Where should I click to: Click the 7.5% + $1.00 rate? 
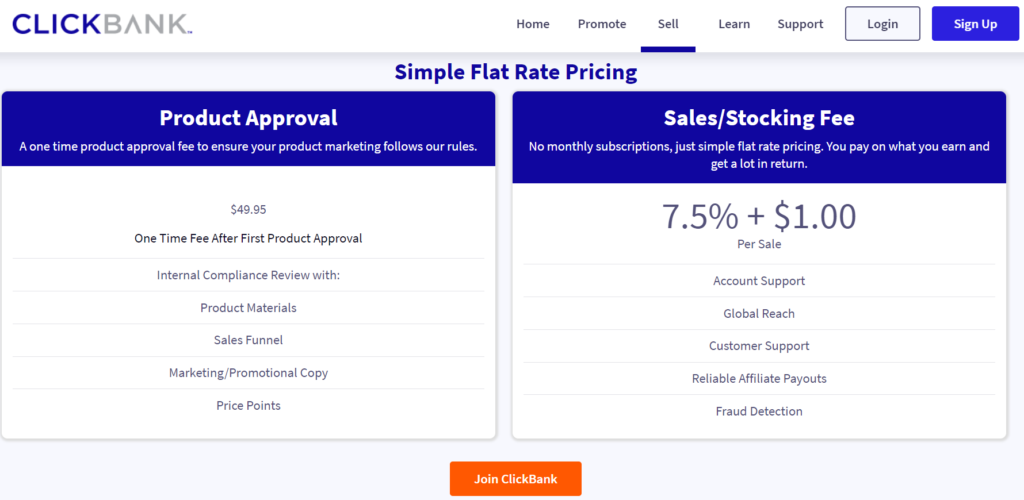pyautogui.click(x=759, y=217)
